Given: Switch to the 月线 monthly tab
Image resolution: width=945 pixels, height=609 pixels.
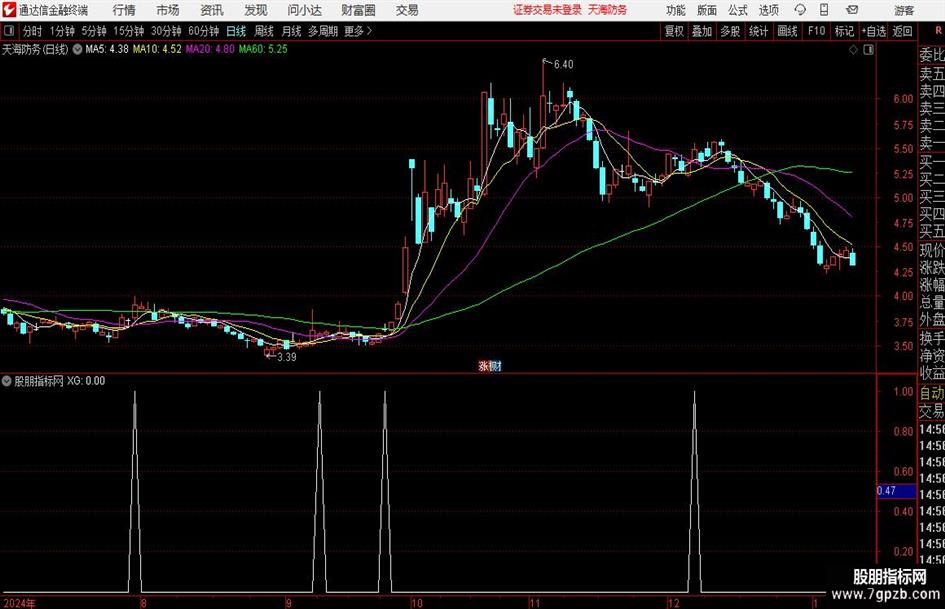Looking at the screenshot, I should [292, 31].
